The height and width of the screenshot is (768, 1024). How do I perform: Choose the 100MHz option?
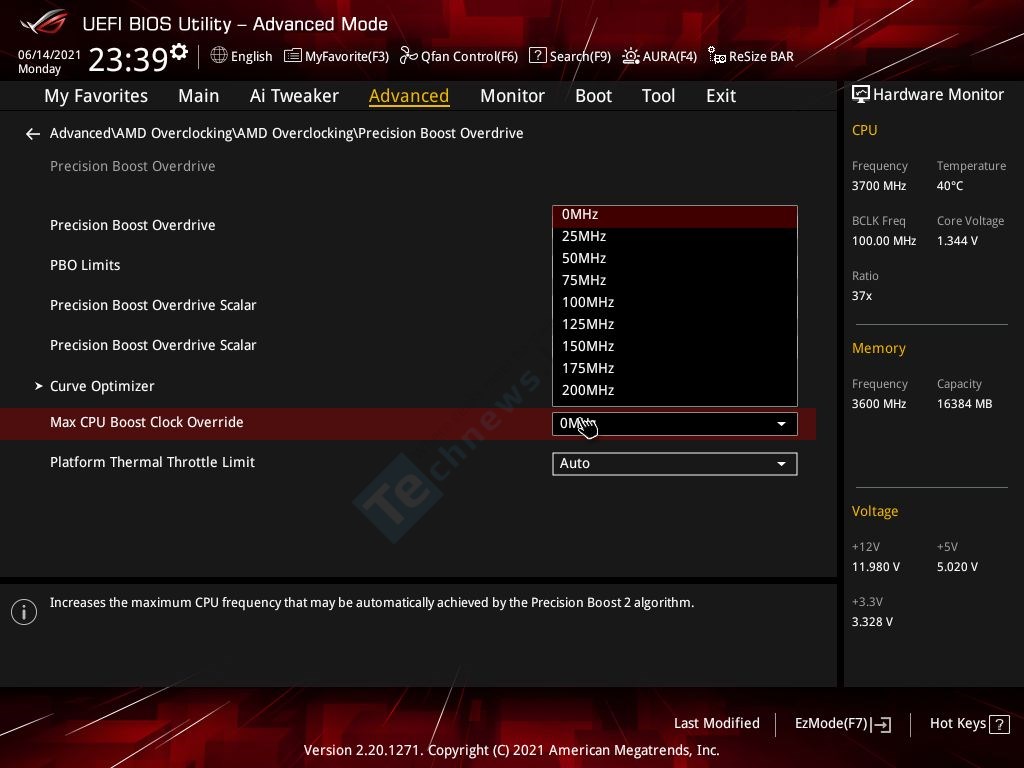[675, 302]
